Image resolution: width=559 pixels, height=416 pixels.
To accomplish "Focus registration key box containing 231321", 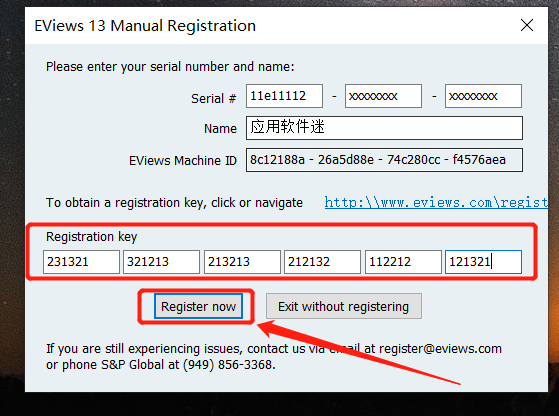I will coord(81,262).
